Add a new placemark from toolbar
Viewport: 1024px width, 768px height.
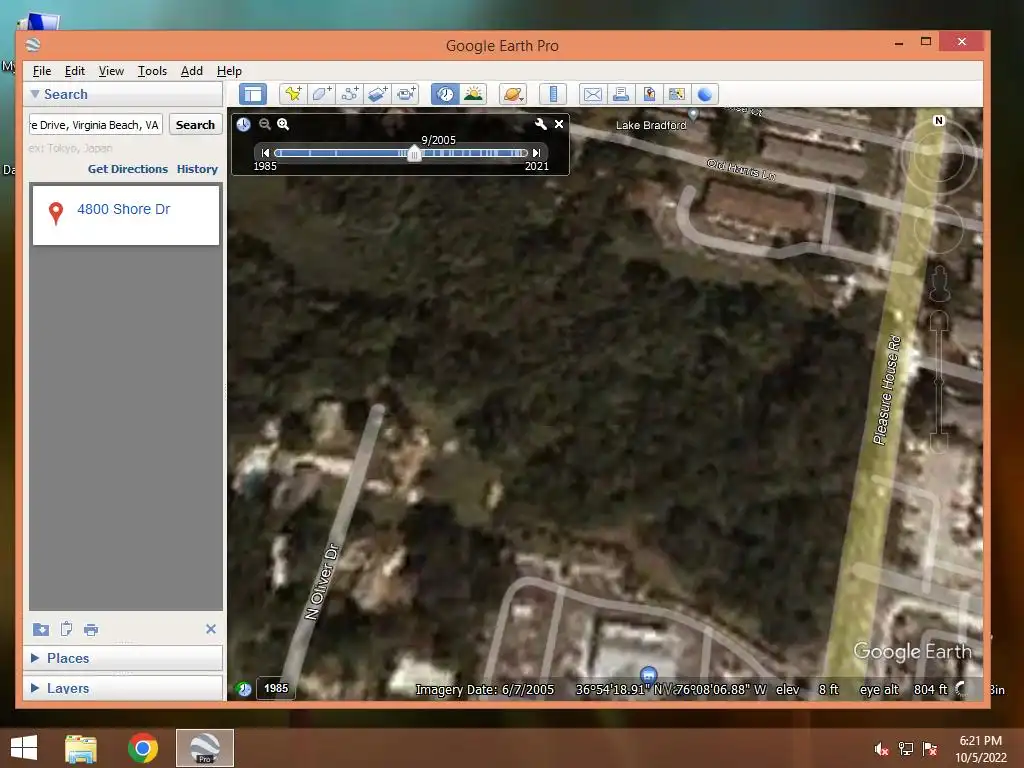point(293,94)
